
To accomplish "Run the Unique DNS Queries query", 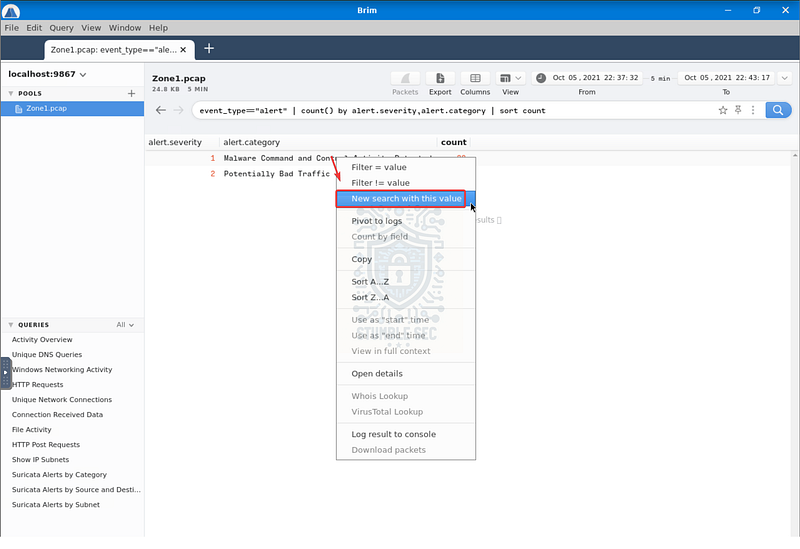I will (47, 355).
